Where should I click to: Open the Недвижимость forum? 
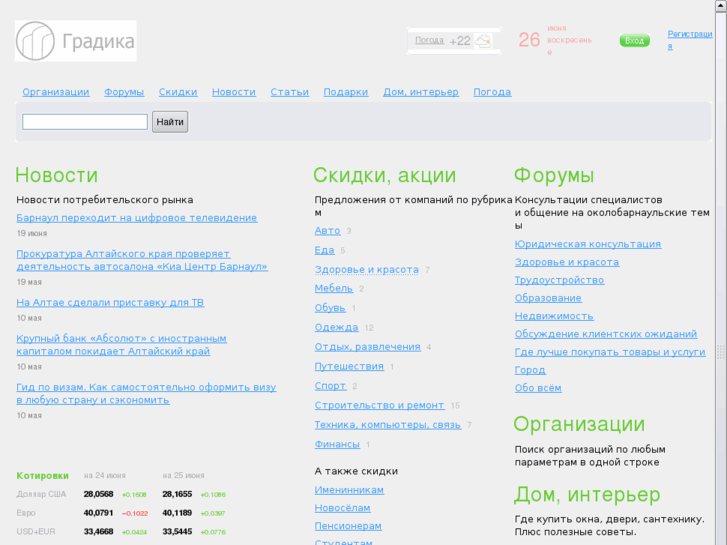click(x=554, y=316)
